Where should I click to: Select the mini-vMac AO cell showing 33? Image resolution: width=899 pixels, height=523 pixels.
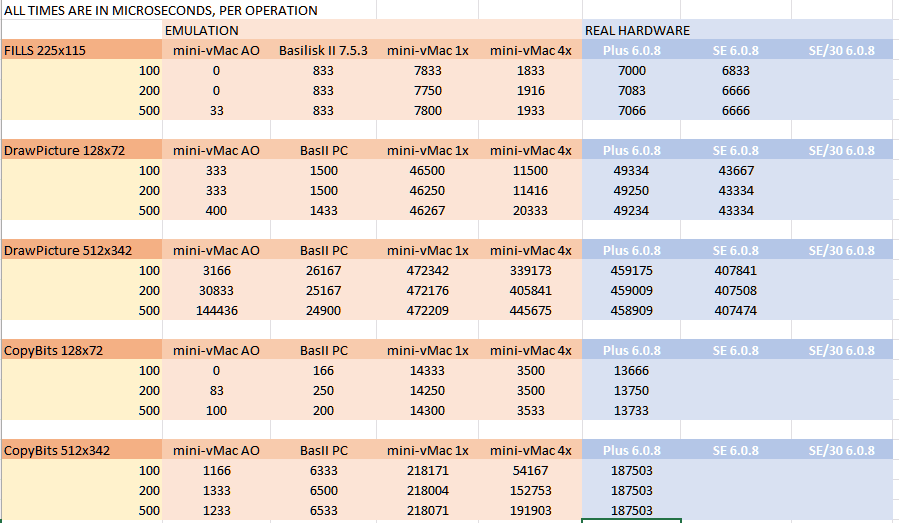216,111
